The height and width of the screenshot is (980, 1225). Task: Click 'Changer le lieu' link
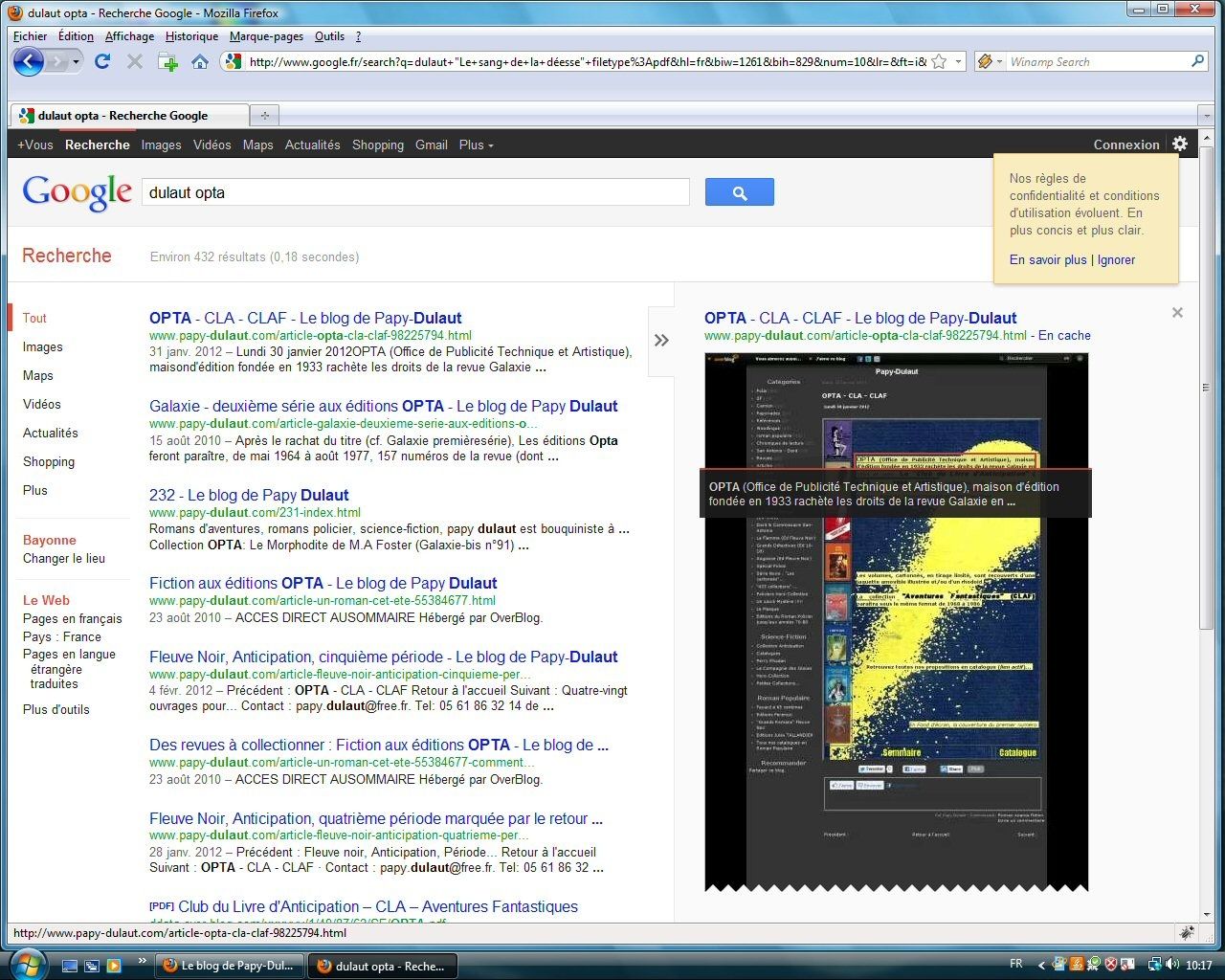tap(64, 558)
